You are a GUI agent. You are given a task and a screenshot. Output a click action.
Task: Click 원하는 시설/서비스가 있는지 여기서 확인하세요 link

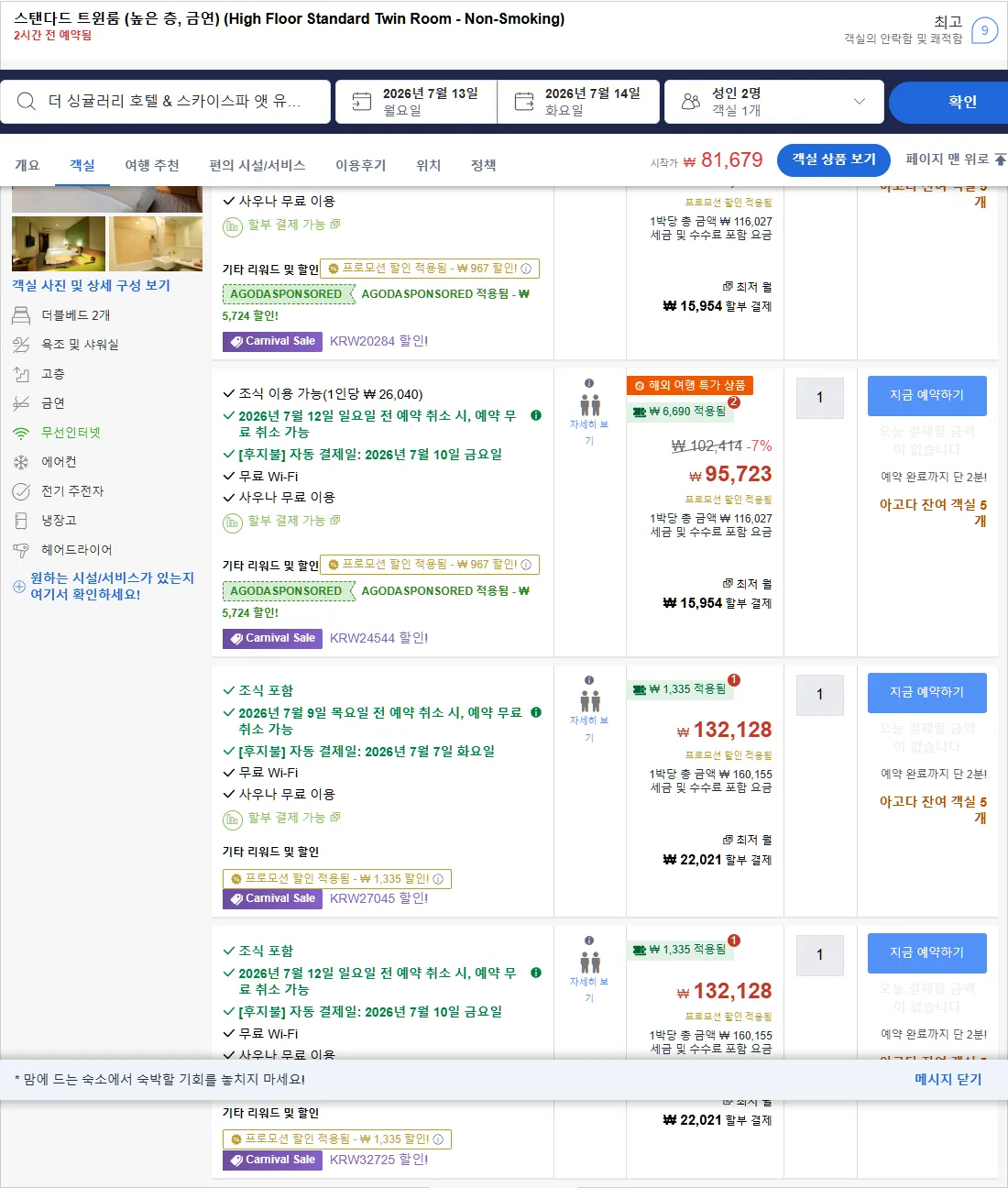[112, 586]
